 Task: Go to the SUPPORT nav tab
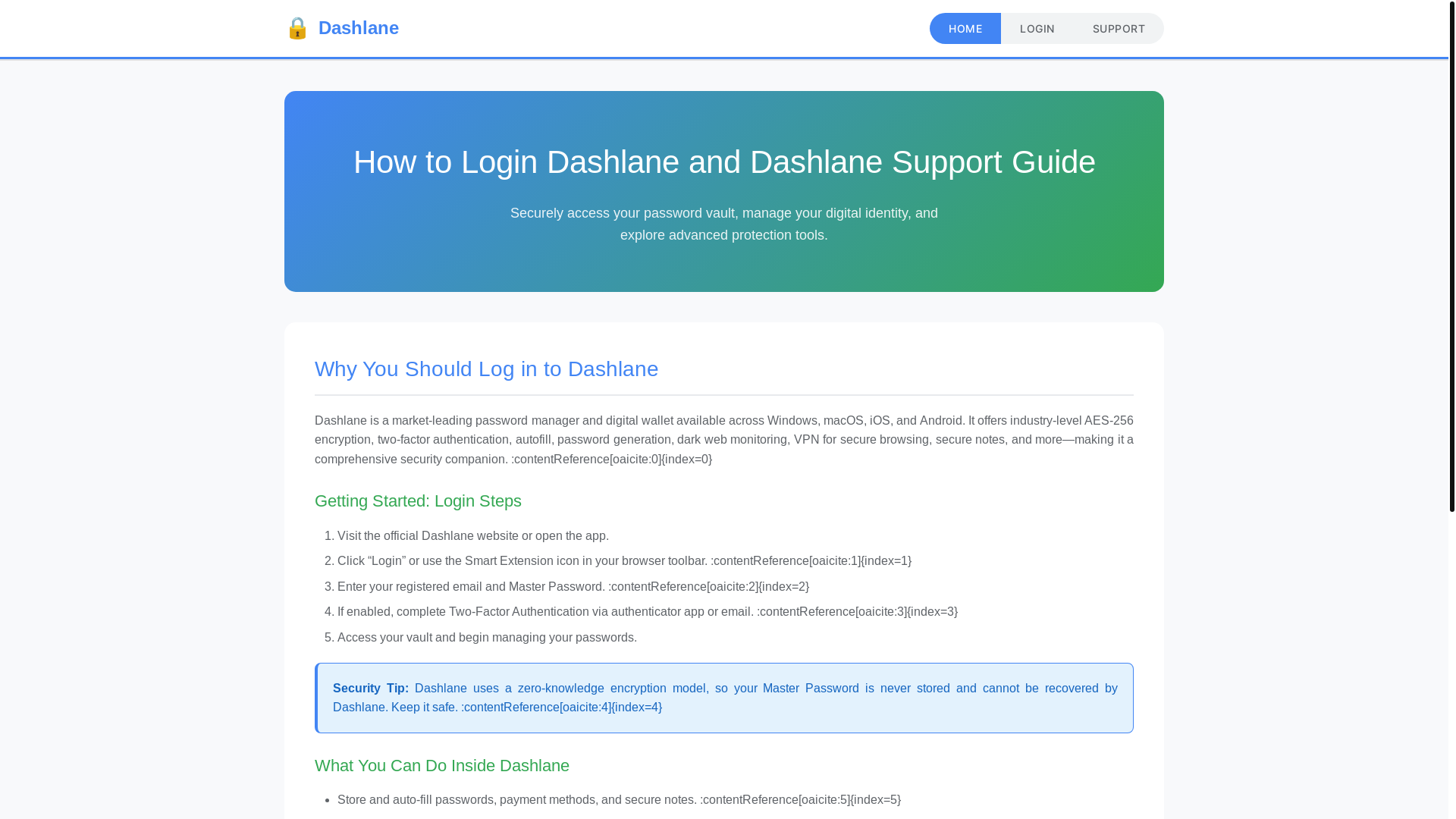pos(1119,29)
